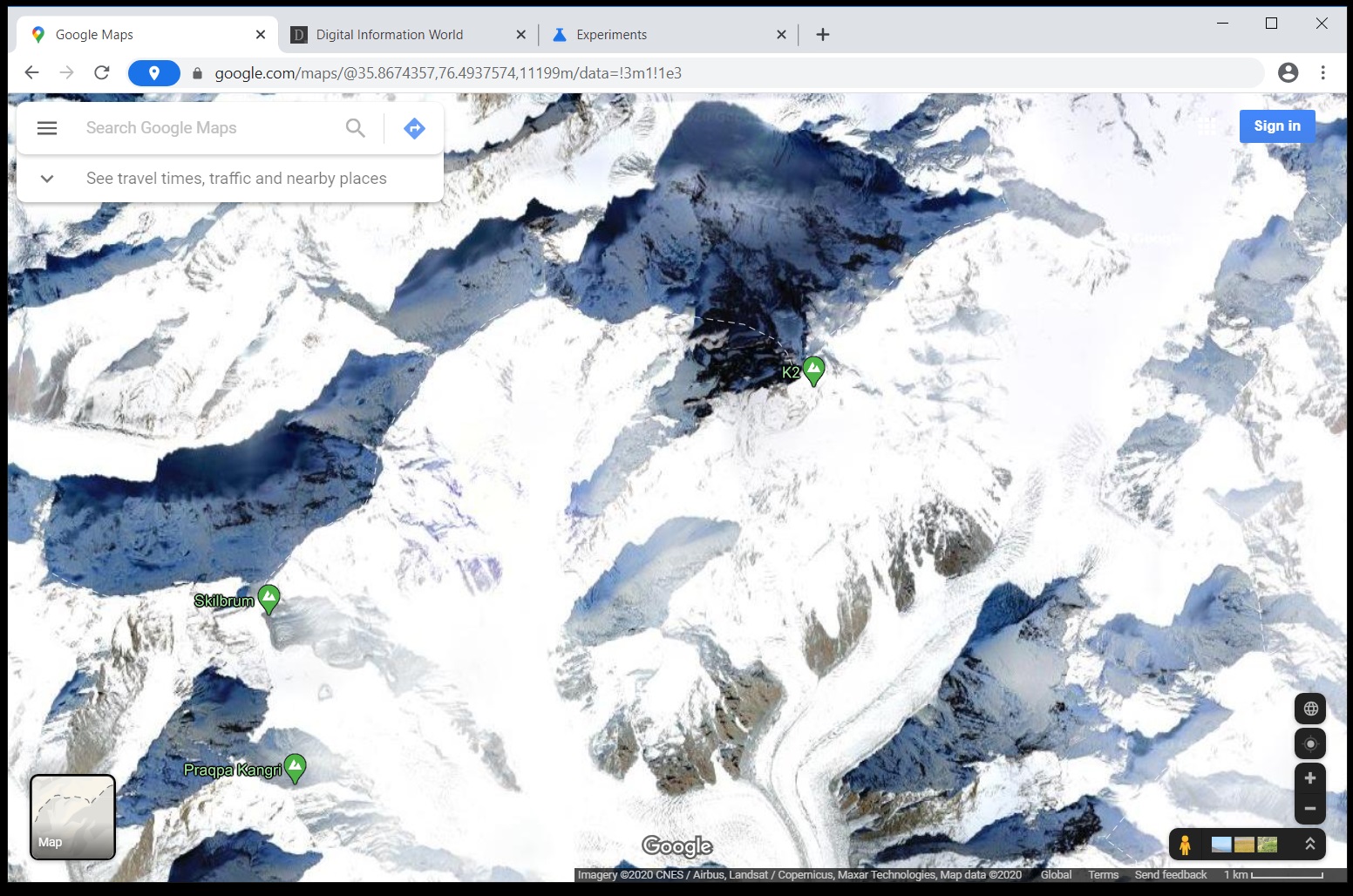The height and width of the screenshot is (896, 1353).
Task: Click the Terms link
Action: 1103,875
